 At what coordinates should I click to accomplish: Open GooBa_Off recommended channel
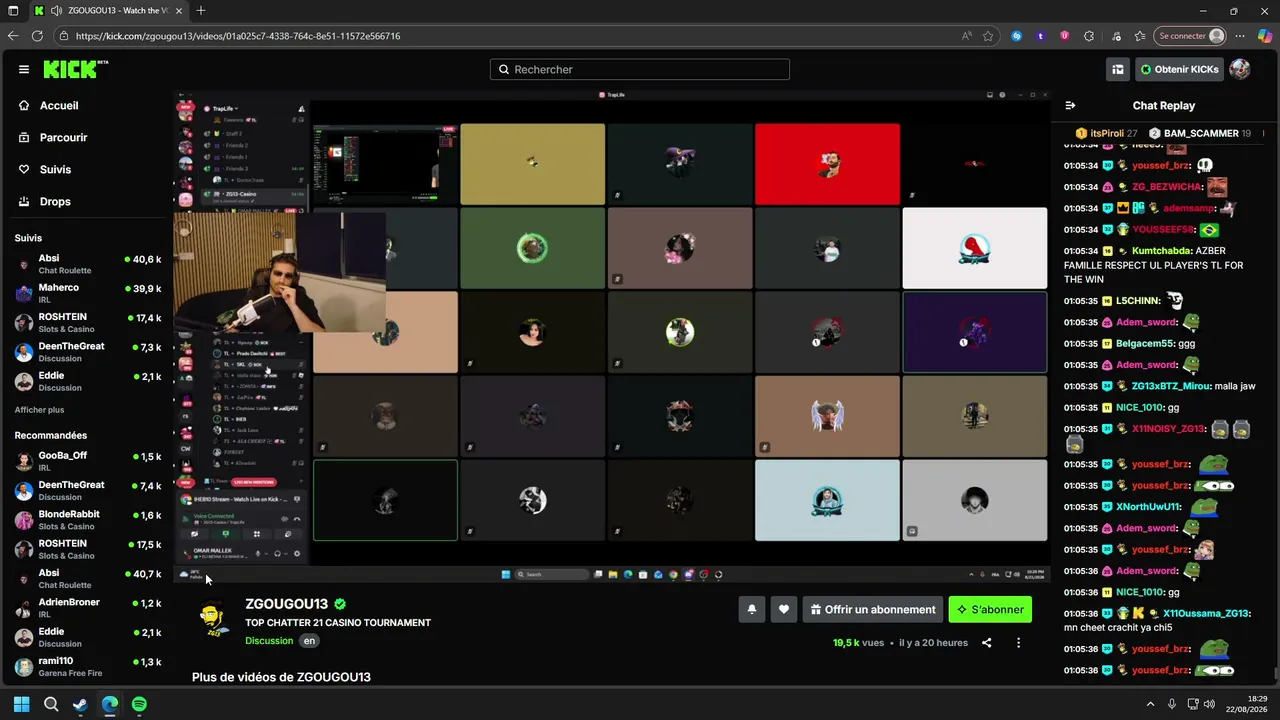point(86,461)
